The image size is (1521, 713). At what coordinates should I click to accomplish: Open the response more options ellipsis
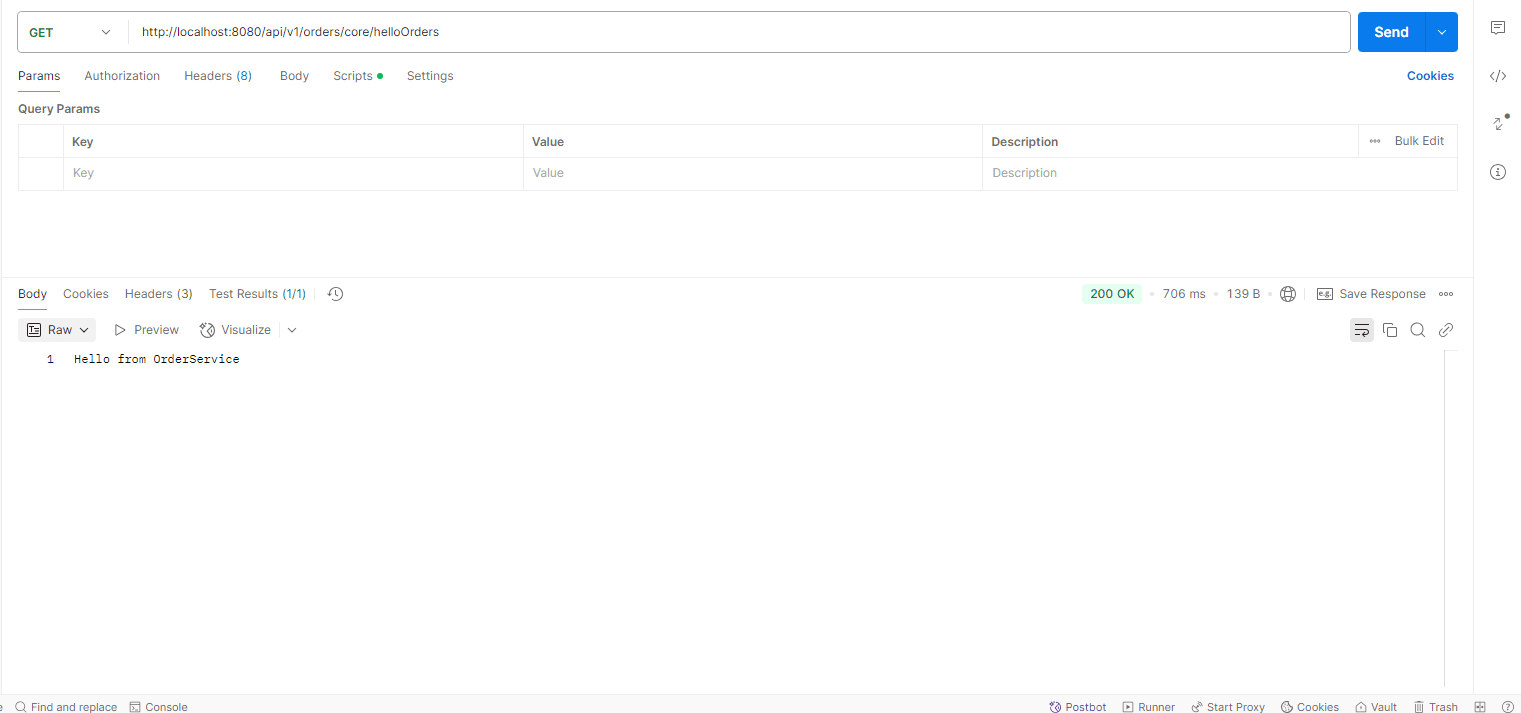click(x=1446, y=294)
